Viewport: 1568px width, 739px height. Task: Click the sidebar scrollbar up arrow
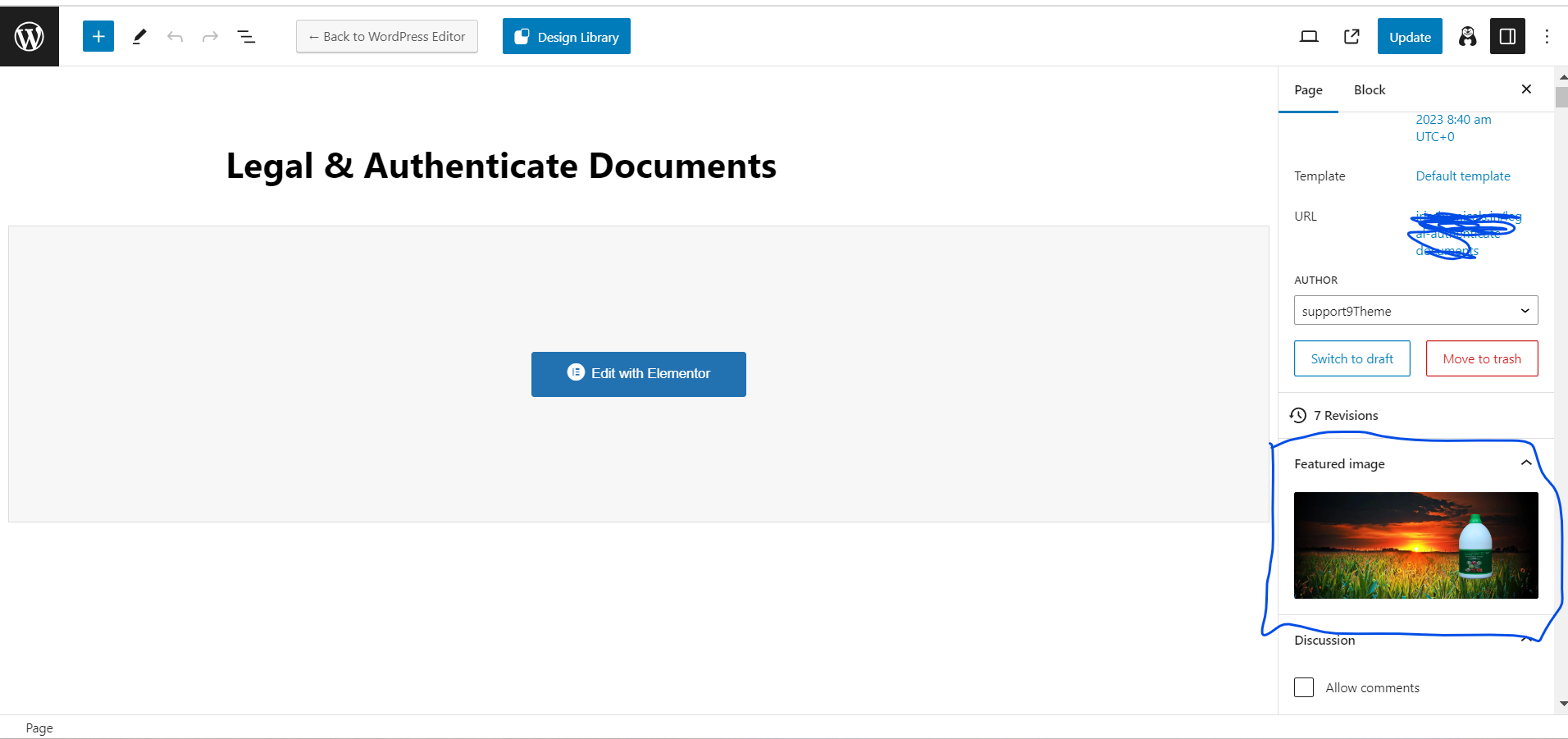pos(1562,77)
